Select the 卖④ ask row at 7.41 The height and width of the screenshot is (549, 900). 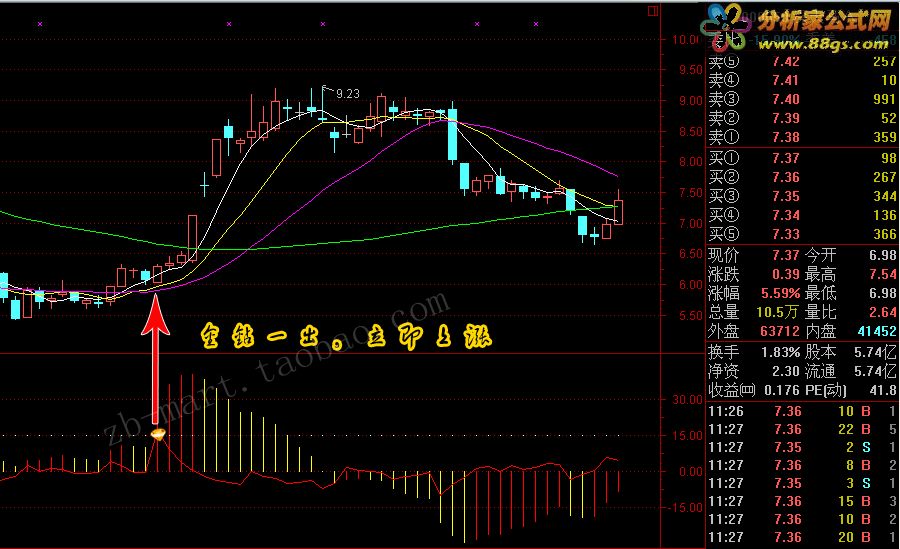click(802, 80)
